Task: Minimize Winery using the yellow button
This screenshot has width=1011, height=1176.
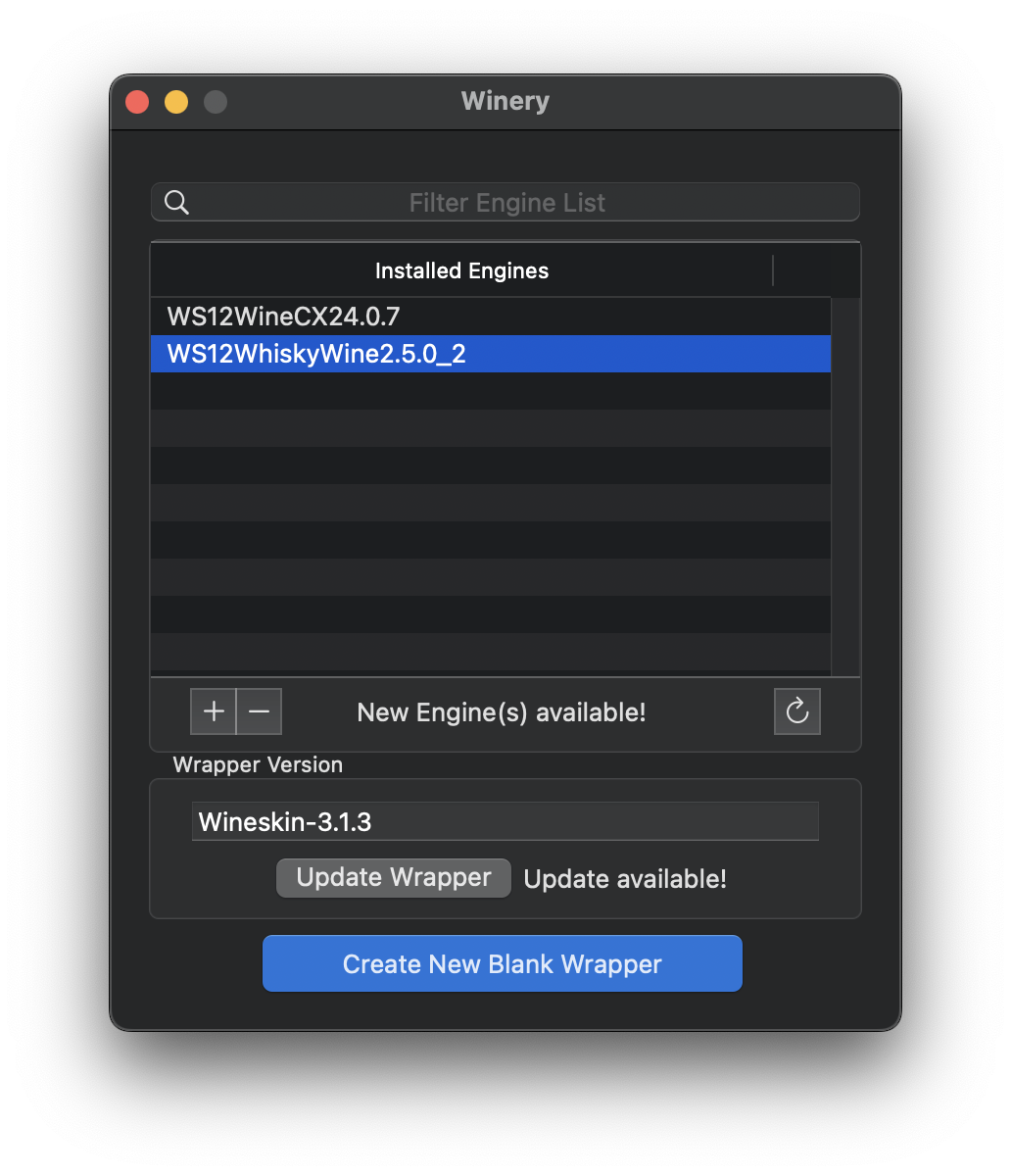Action: (176, 102)
